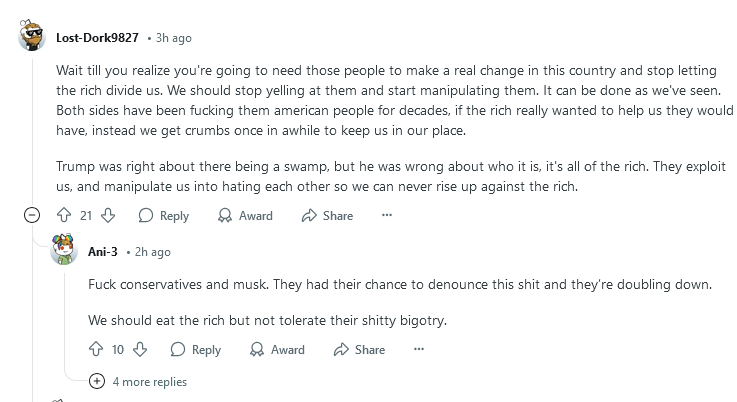Open the 2h ago timestamp link
The height and width of the screenshot is (402, 737).
tap(153, 252)
